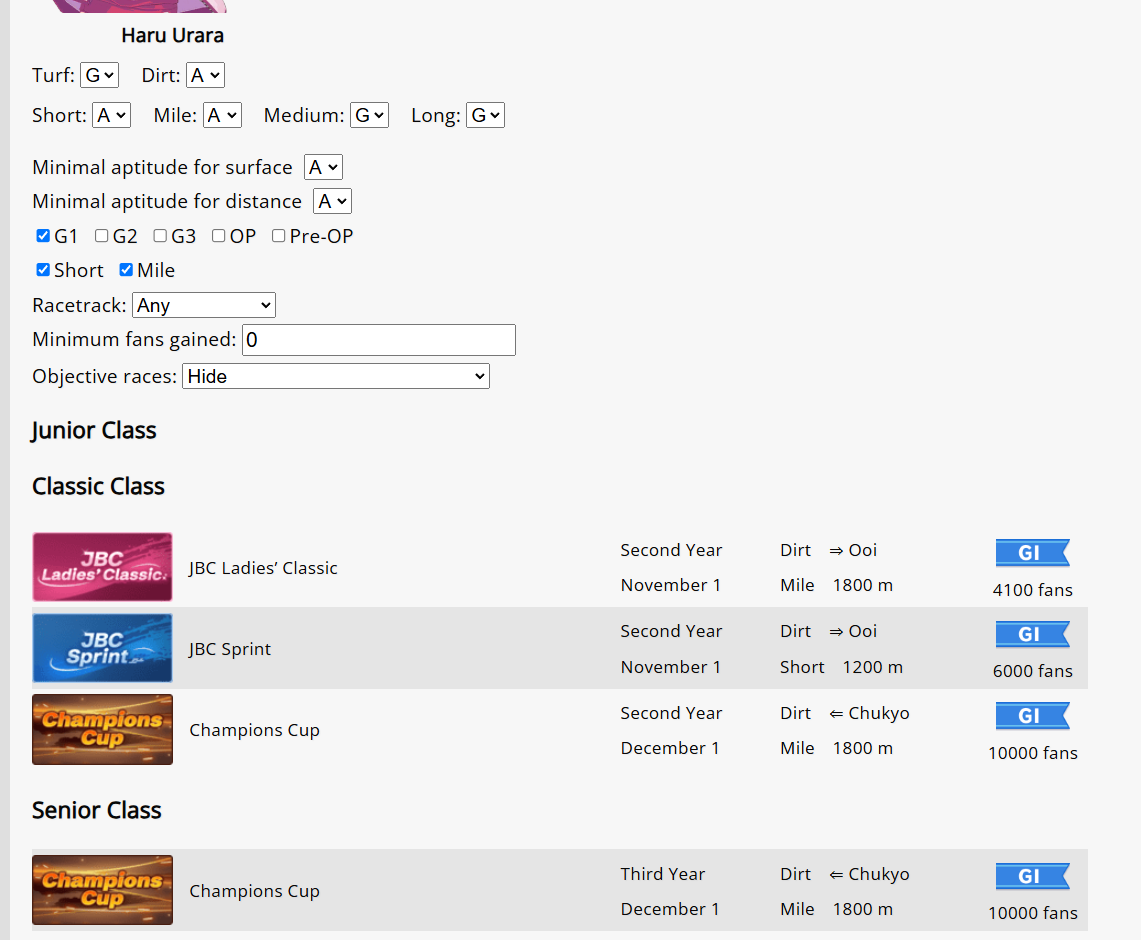
Task: Click Third Year date text
Action: click(x=663, y=874)
